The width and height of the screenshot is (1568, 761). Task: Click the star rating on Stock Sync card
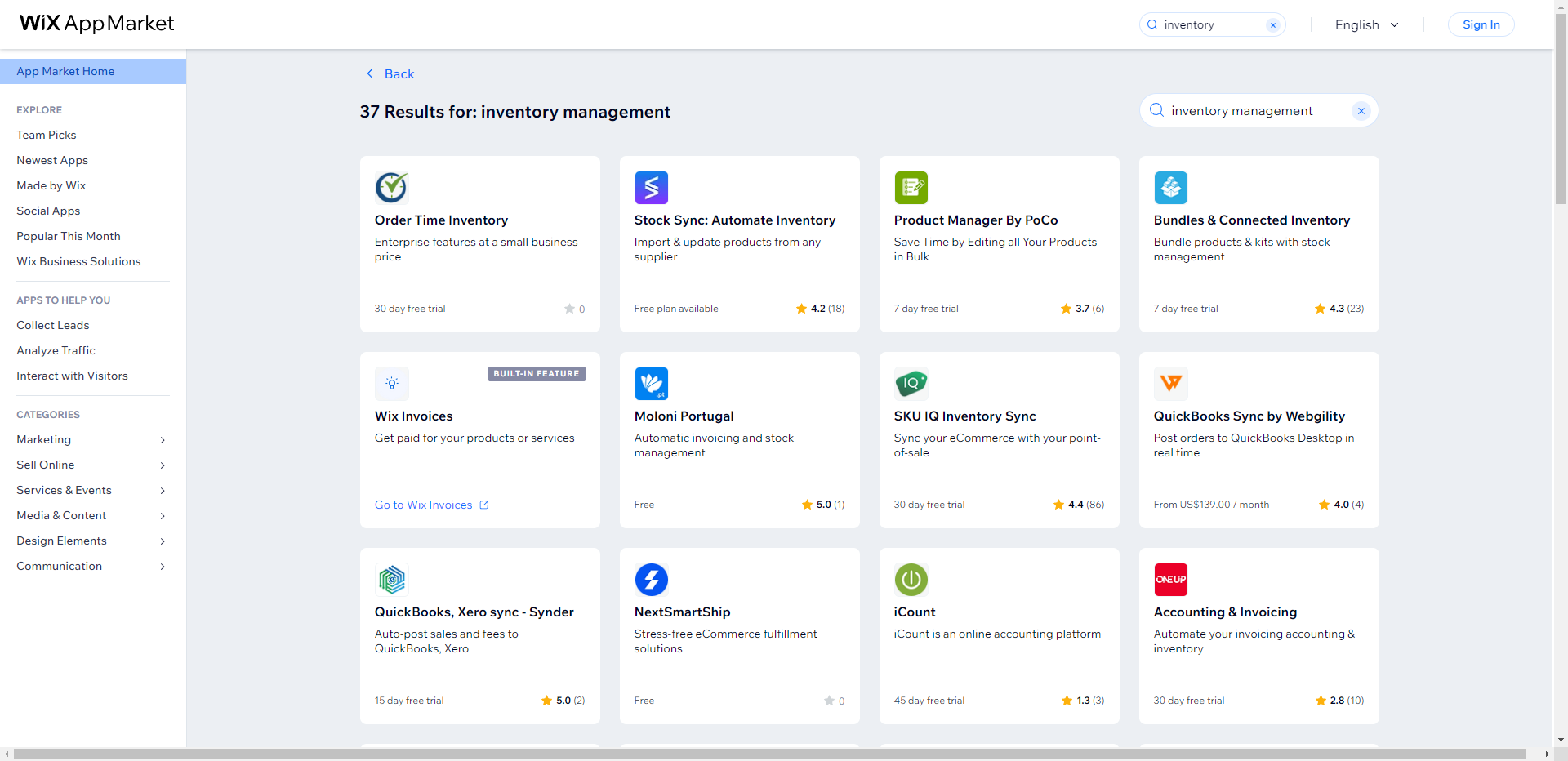[x=820, y=309]
